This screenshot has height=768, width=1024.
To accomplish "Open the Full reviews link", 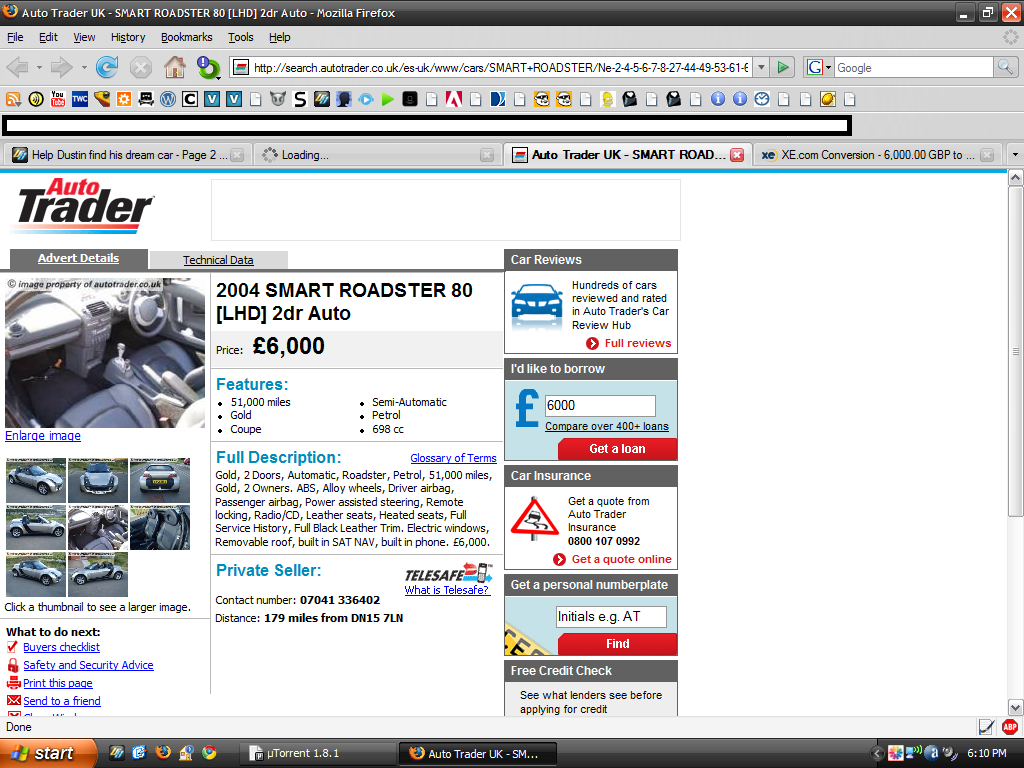I will pos(637,344).
